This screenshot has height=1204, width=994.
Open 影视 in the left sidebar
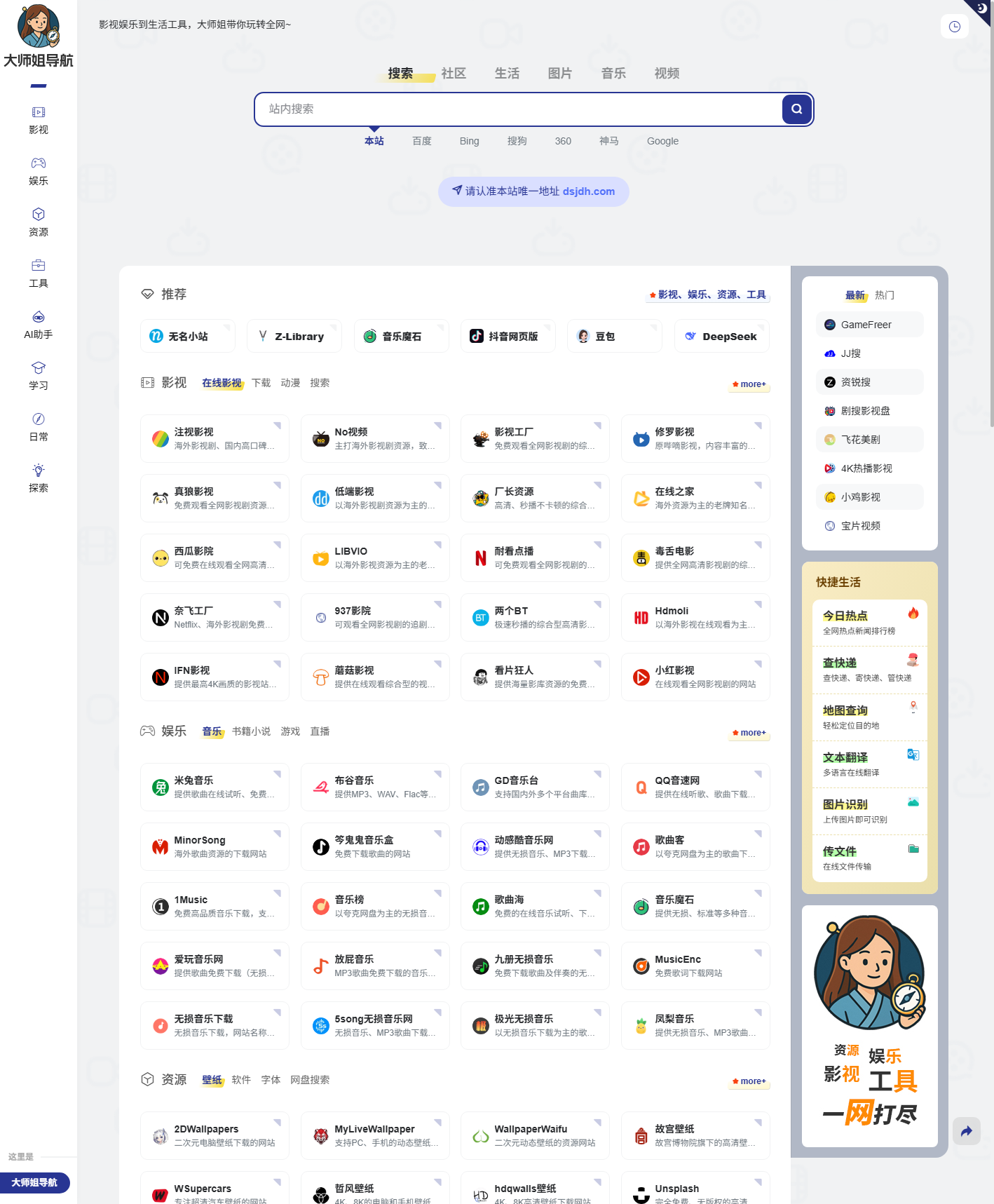tap(39, 121)
